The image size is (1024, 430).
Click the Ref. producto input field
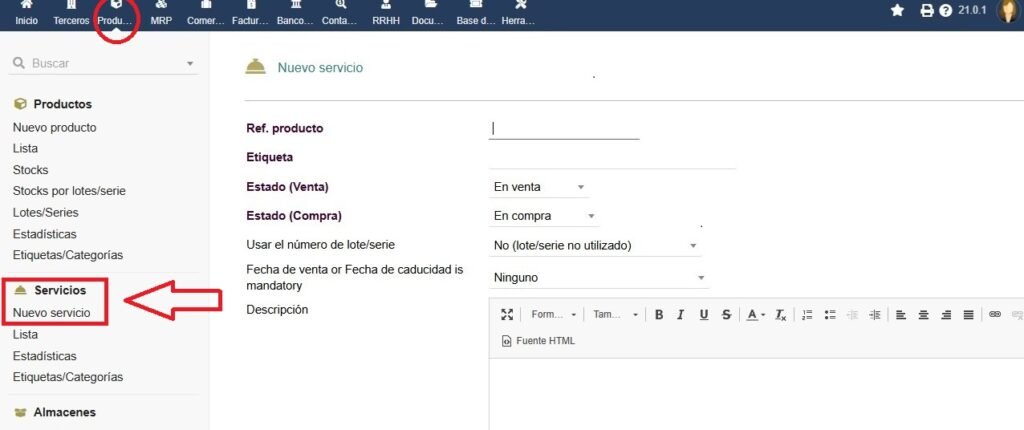(x=564, y=128)
